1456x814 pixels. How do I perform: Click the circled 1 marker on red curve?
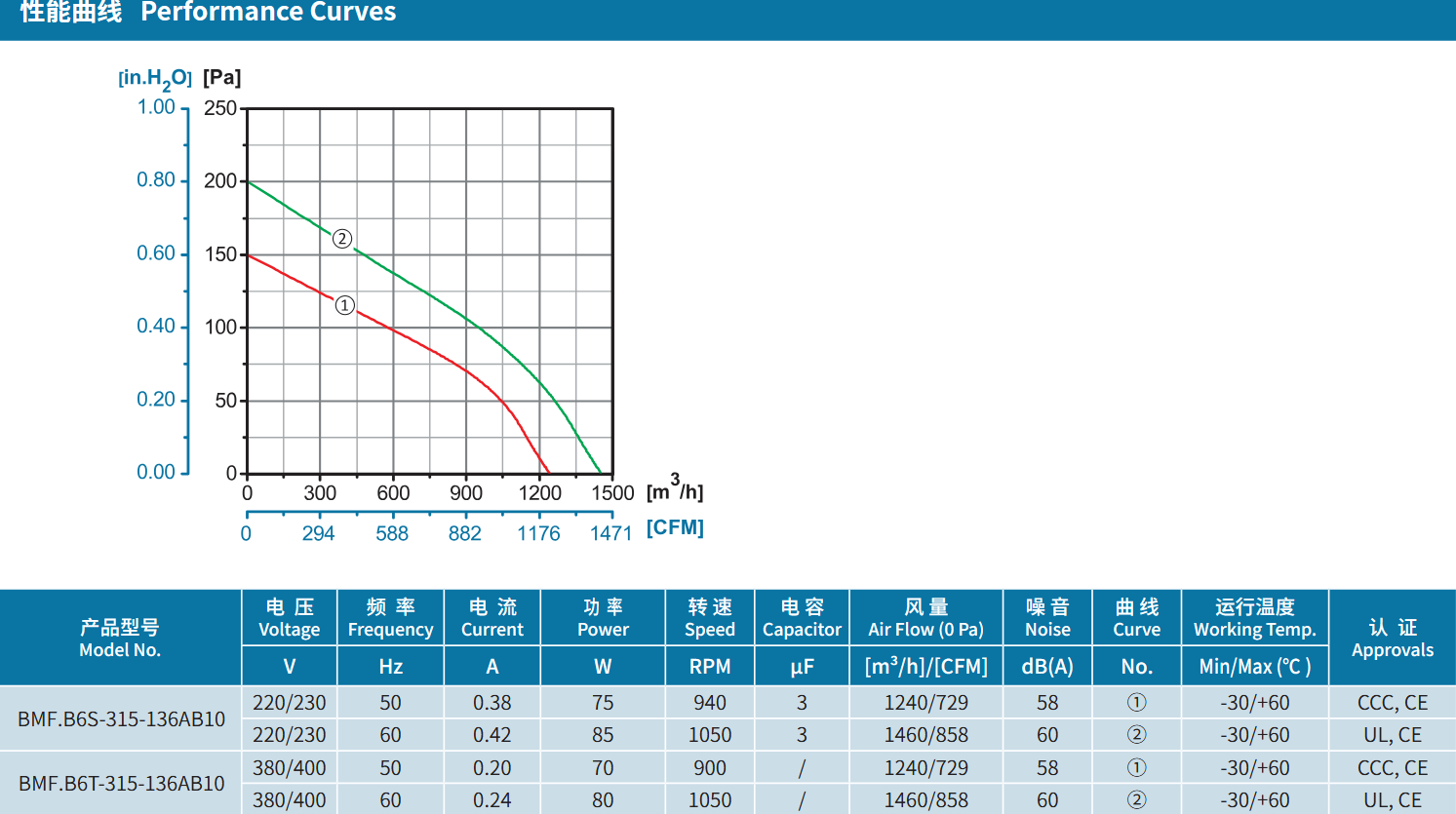click(x=344, y=305)
